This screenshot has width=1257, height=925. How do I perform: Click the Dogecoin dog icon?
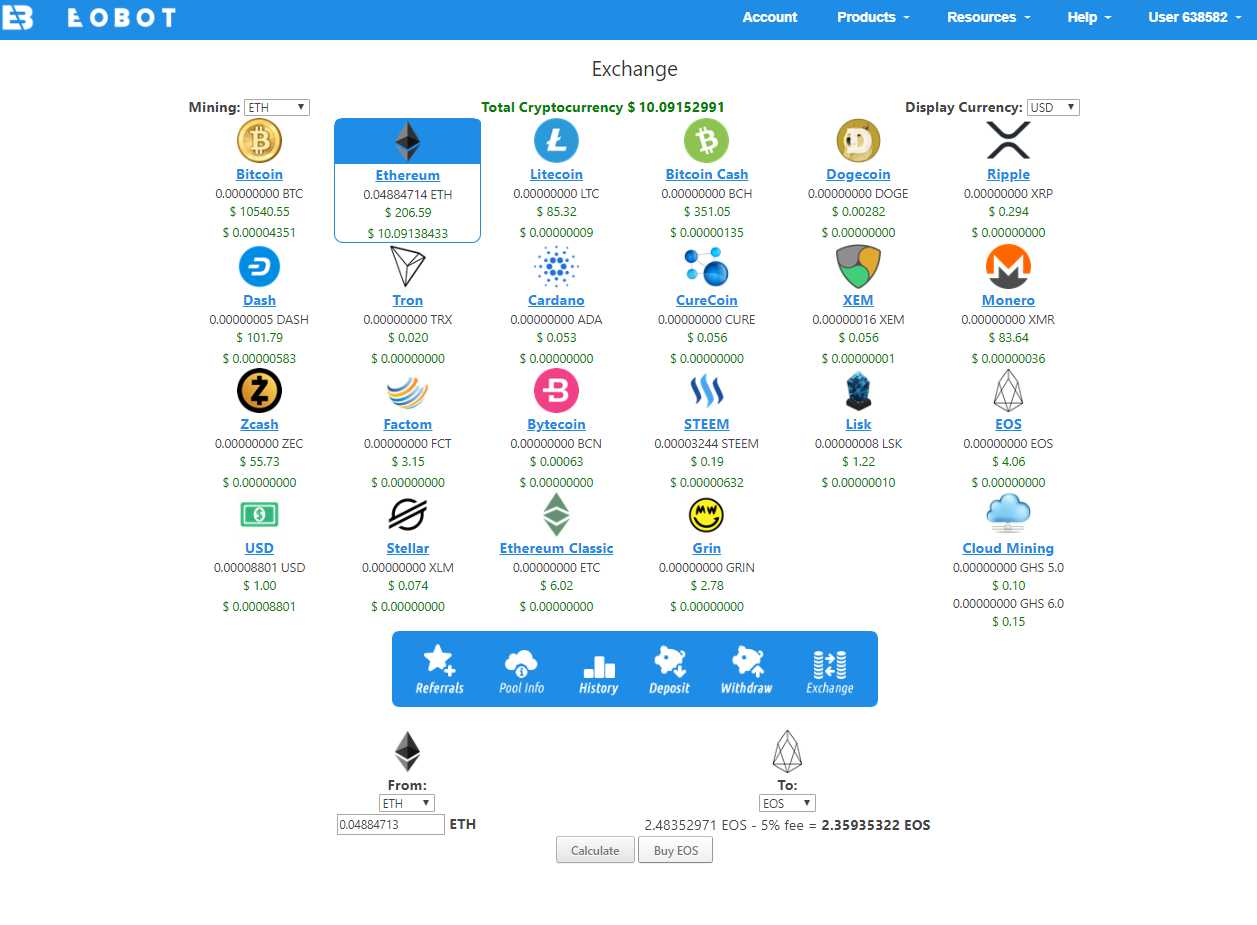click(858, 141)
